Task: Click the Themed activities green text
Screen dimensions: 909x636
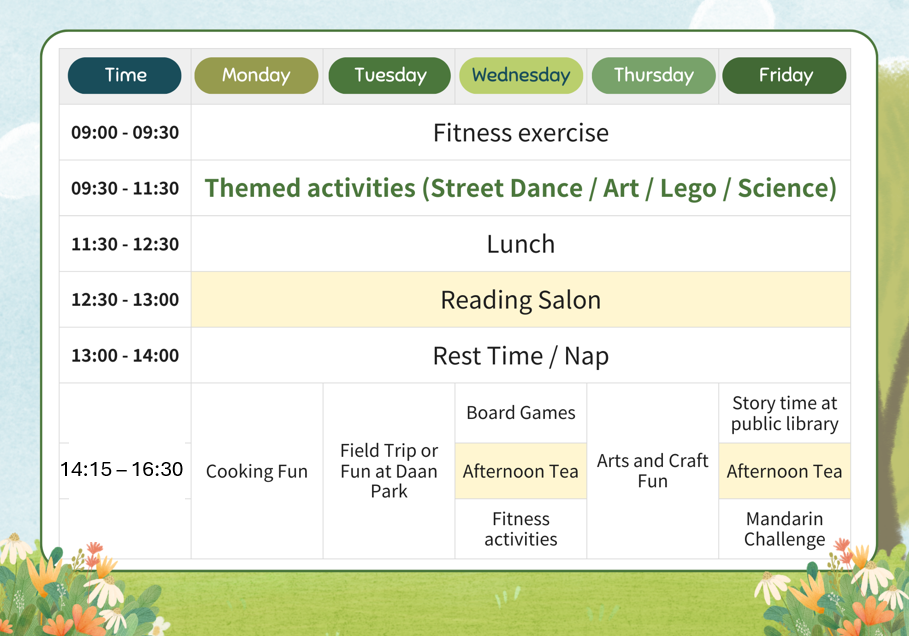Action: tap(521, 188)
